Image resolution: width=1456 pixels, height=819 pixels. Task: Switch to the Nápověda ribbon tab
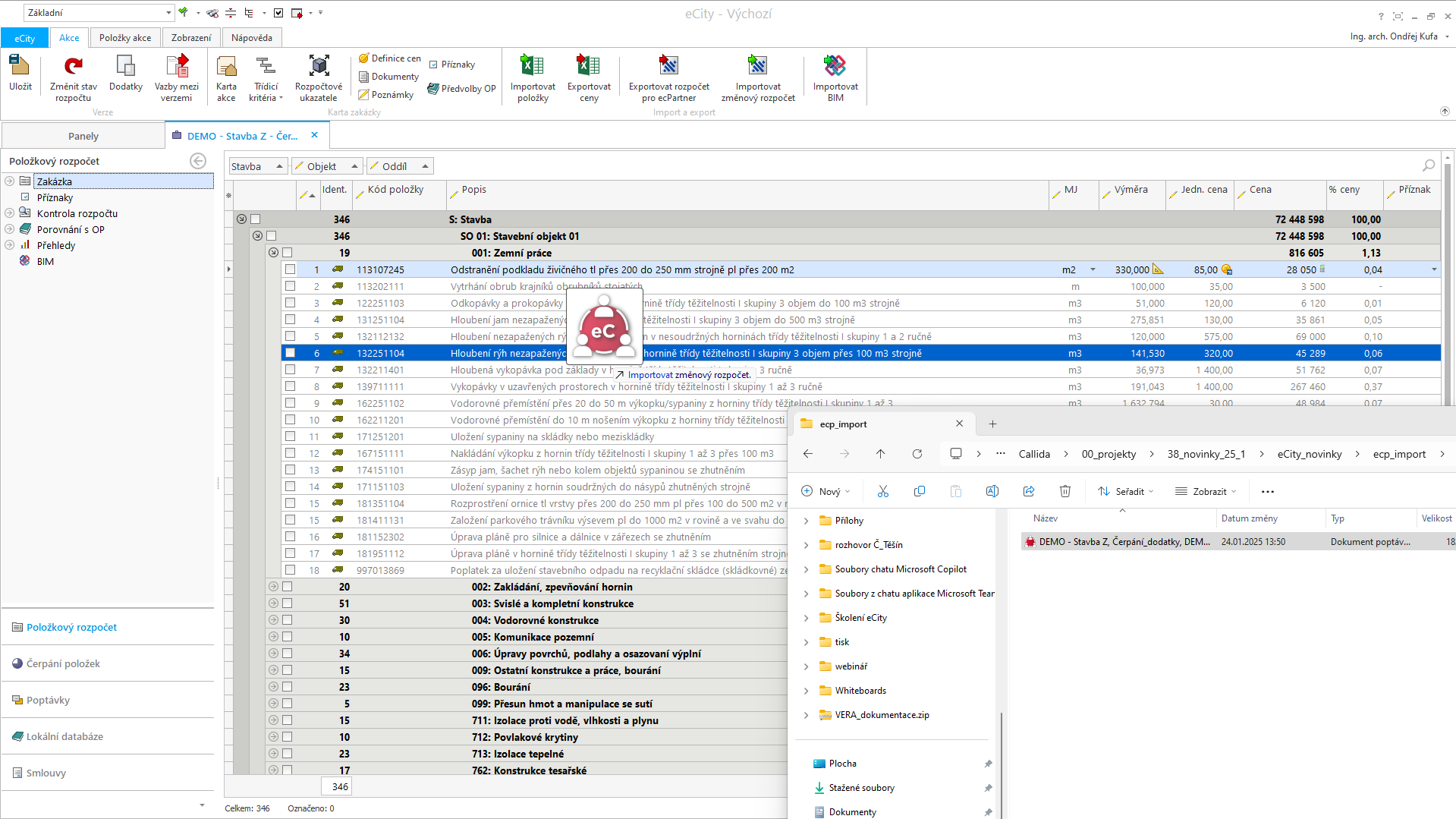coord(252,38)
